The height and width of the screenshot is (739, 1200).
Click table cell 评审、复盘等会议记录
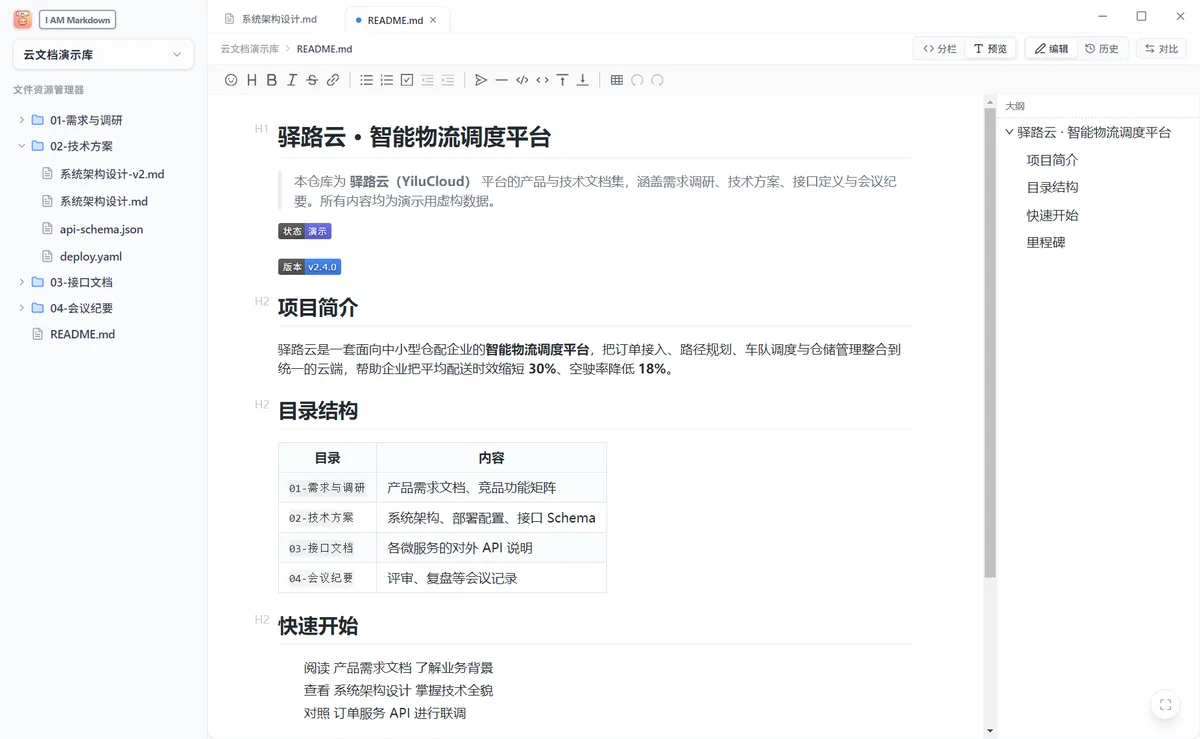(x=491, y=578)
